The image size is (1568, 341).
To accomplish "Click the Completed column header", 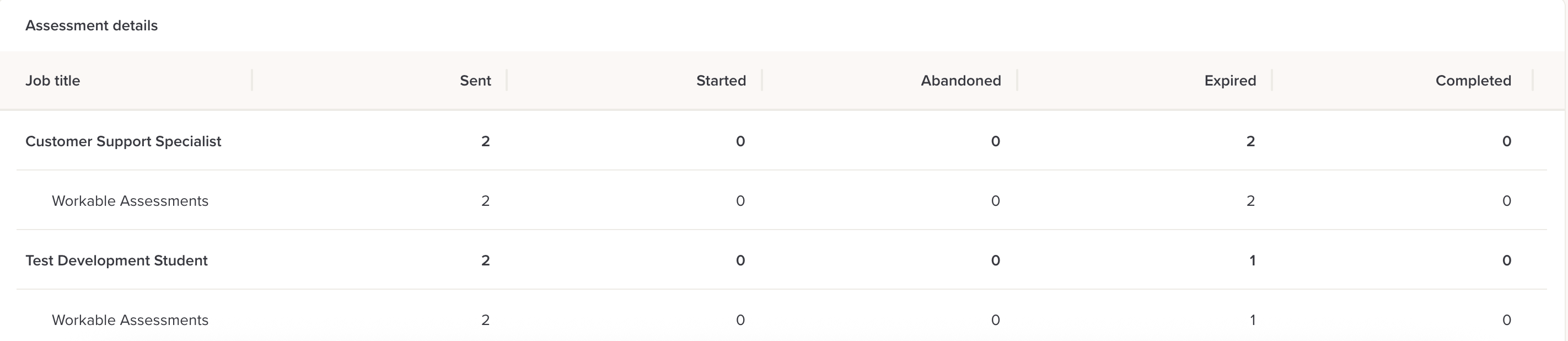I will [1473, 81].
